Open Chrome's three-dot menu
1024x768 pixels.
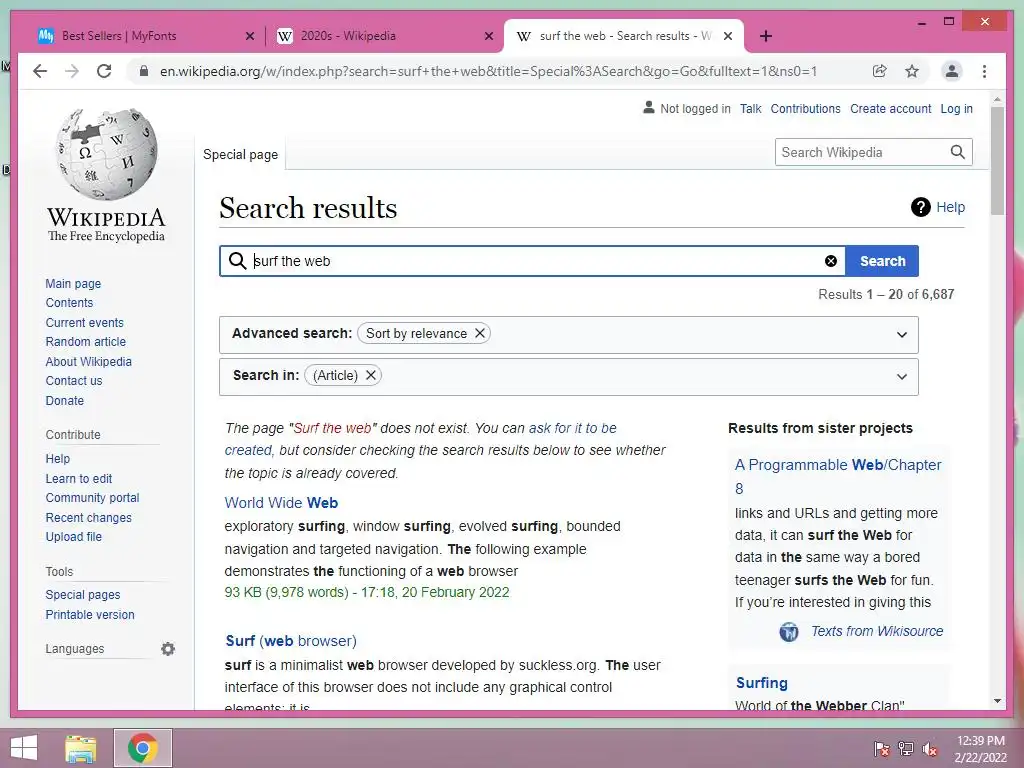pyautogui.click(x=984, y=71)
